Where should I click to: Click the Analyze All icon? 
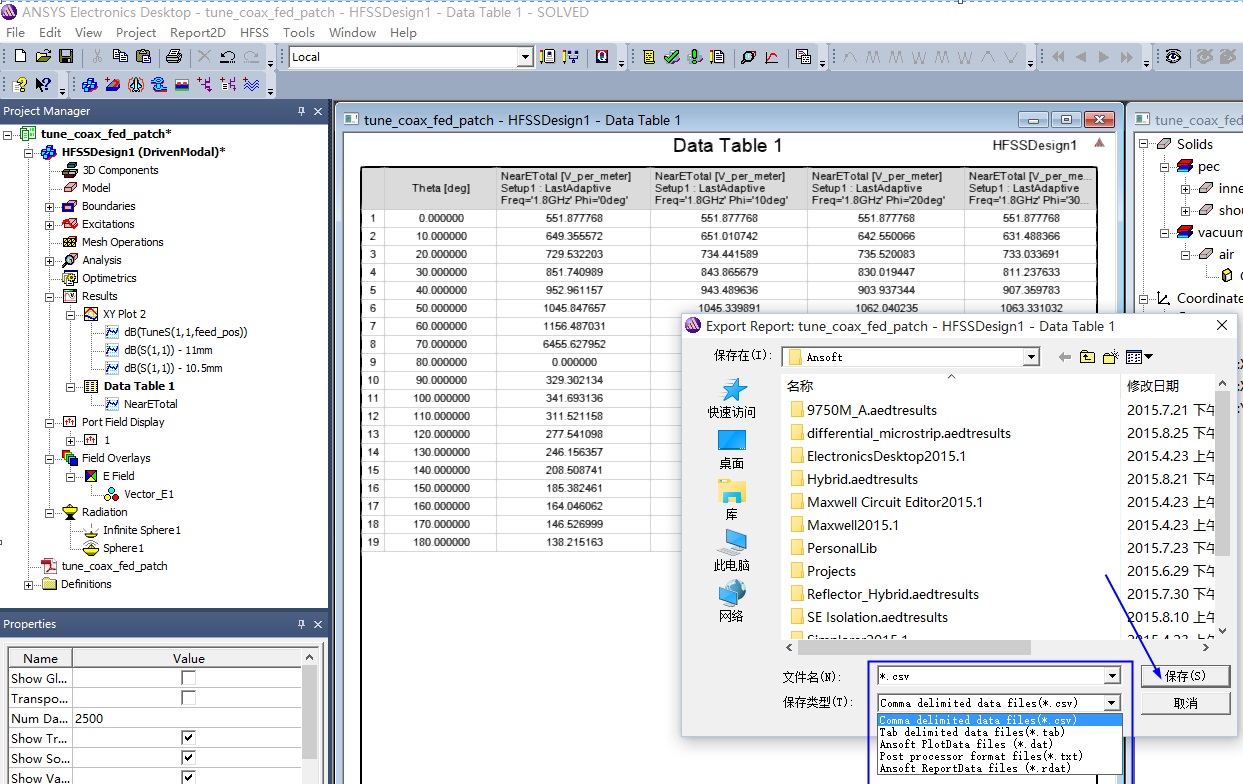click(695, 57)
